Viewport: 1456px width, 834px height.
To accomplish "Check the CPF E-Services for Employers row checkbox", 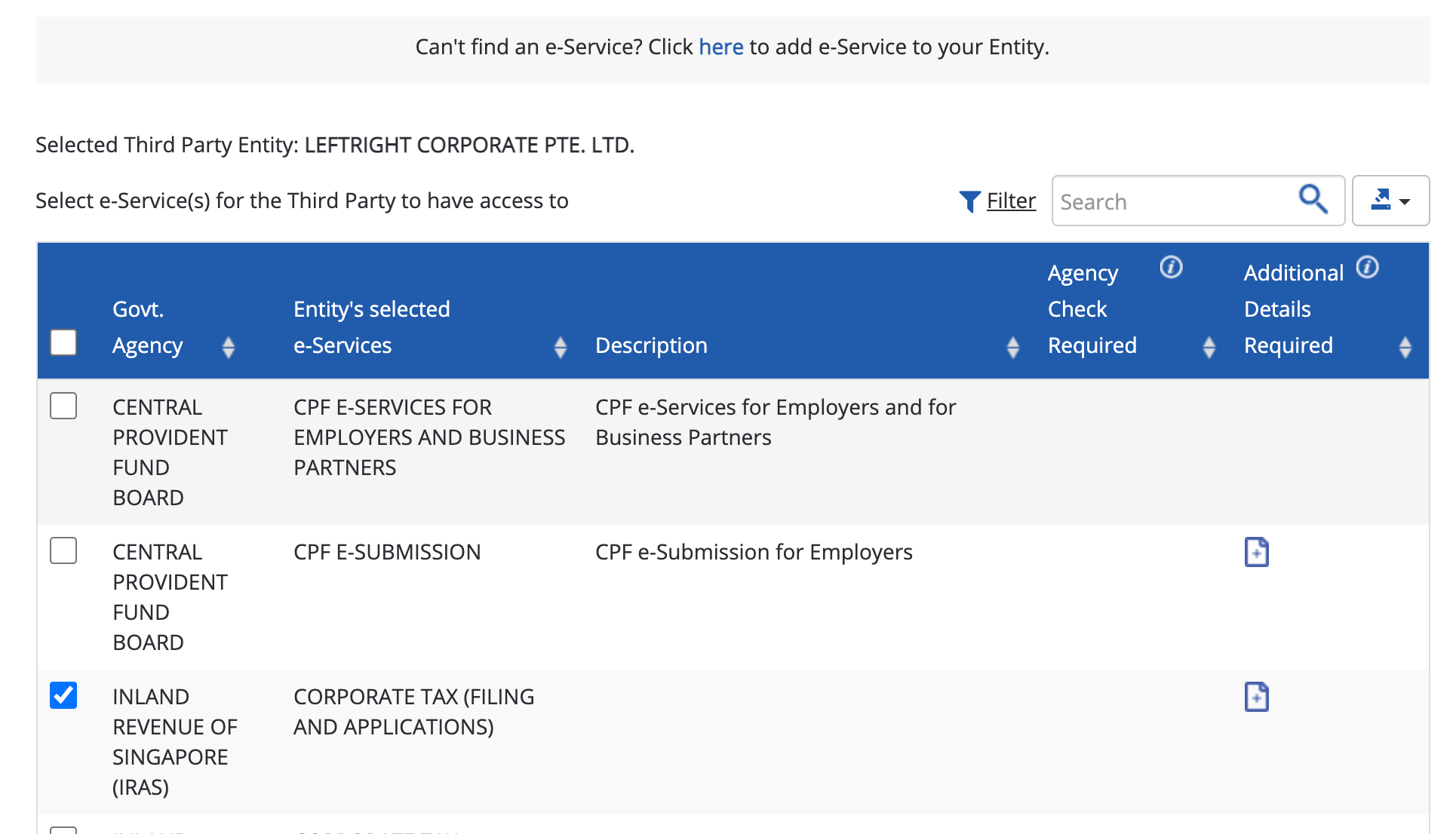I will tap(63, 406).
